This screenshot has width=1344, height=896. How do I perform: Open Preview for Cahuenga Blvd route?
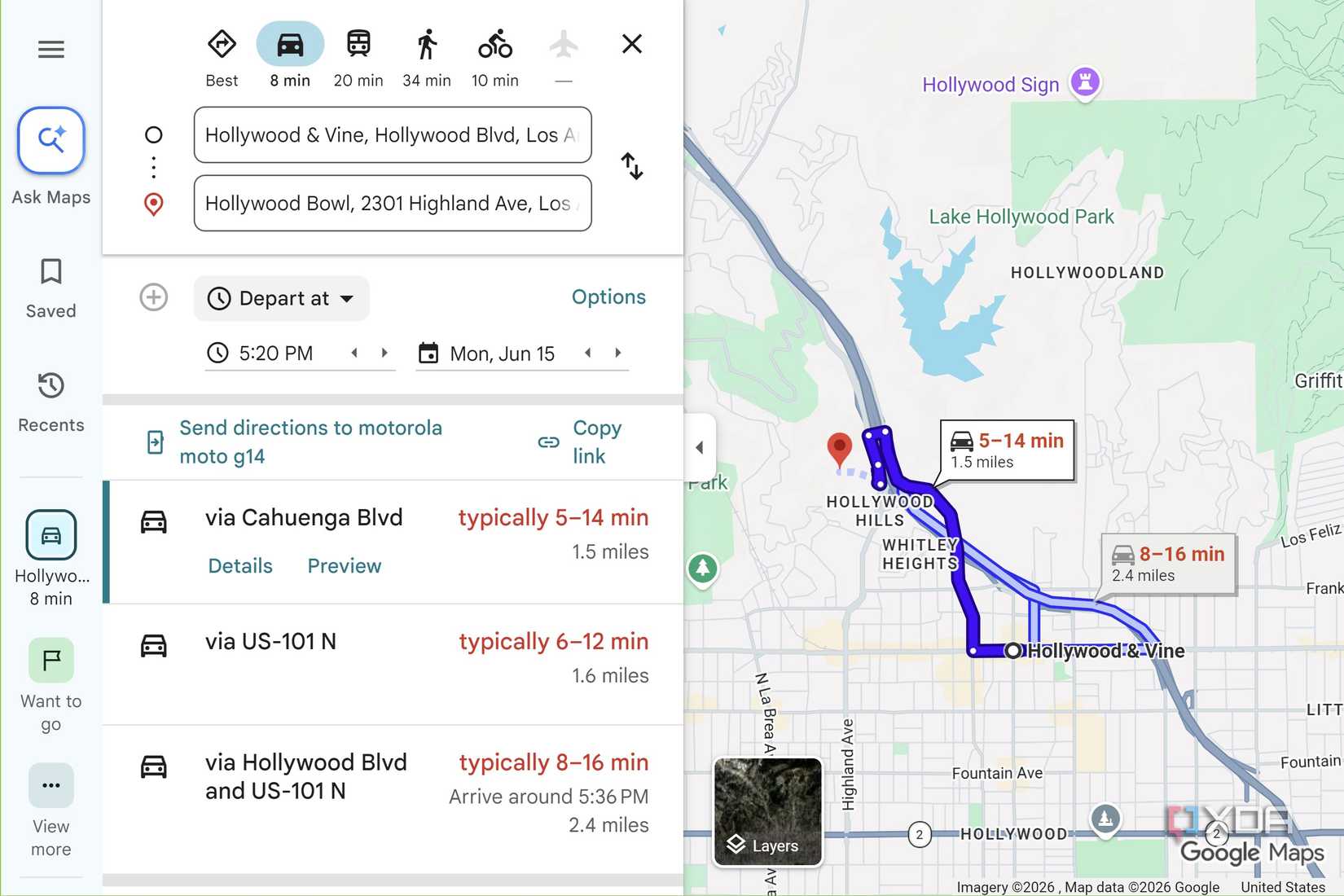[345, 566]
